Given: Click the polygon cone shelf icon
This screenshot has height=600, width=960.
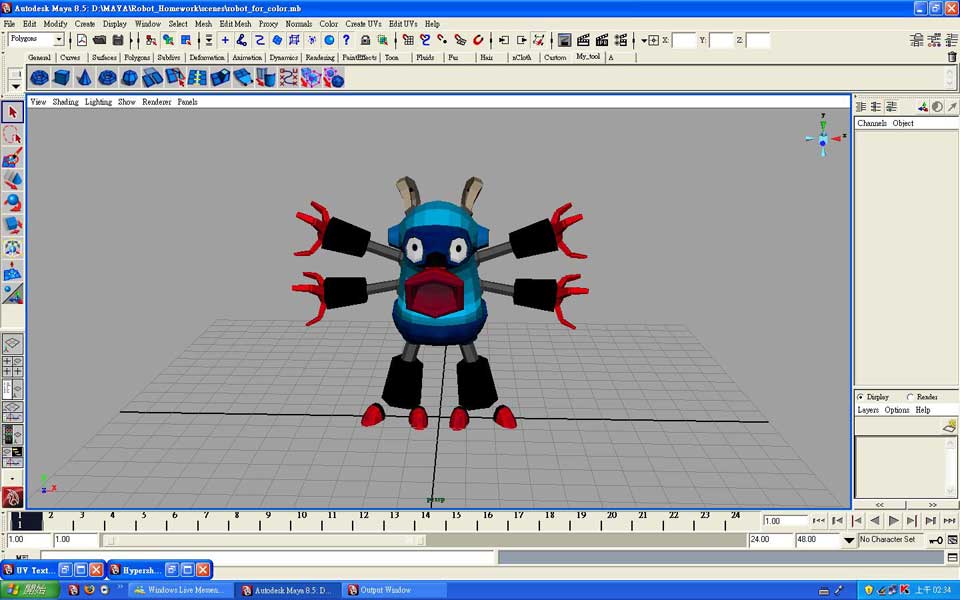Looking at the screenshot, I should (84, 78).
